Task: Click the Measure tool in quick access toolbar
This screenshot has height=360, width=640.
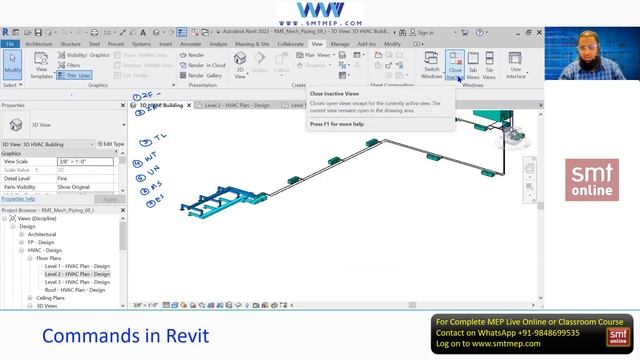Action: click(x=107, y=33)
